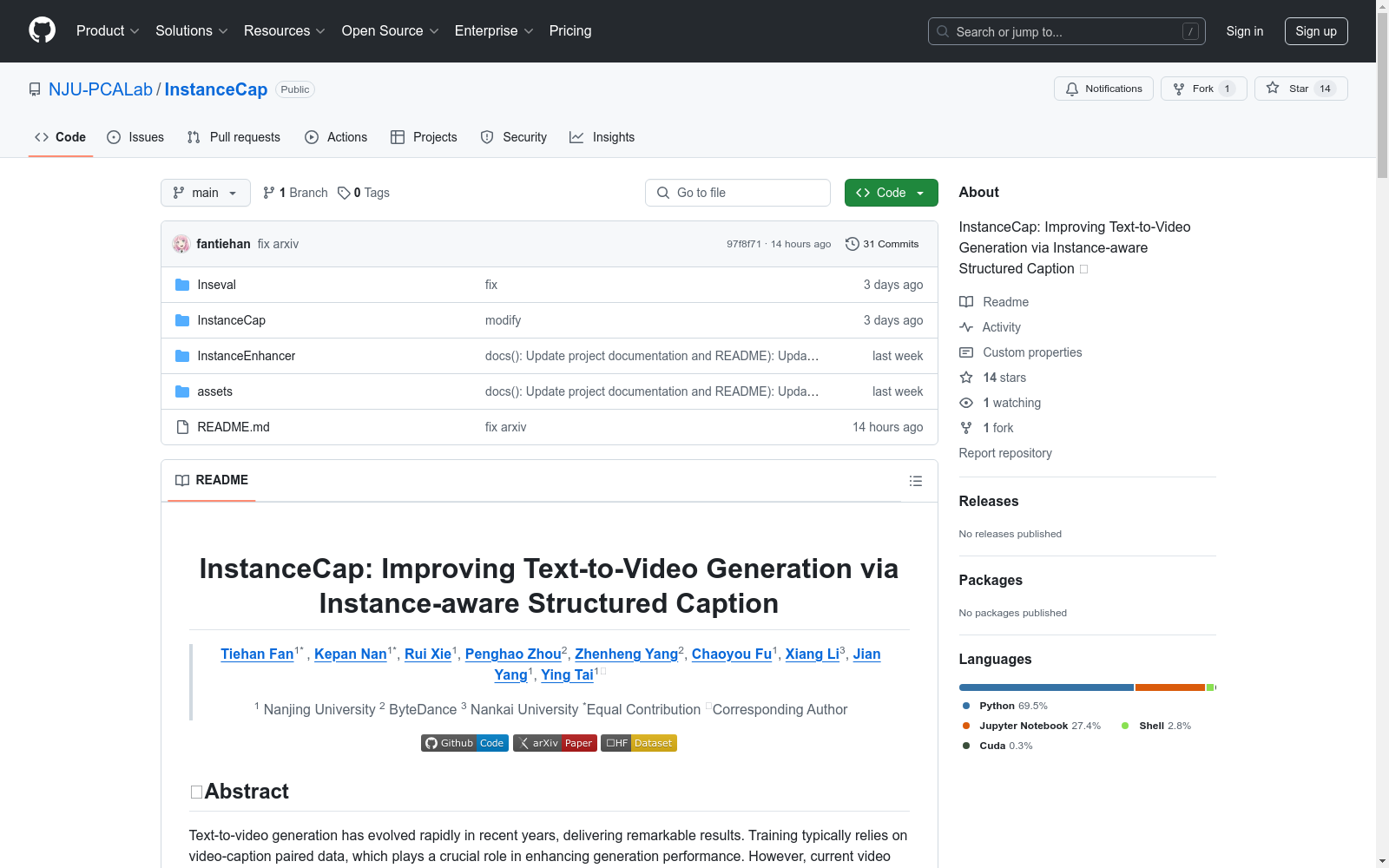
Task: Click the fantiehan avatar image
Action: coord(181,244)
